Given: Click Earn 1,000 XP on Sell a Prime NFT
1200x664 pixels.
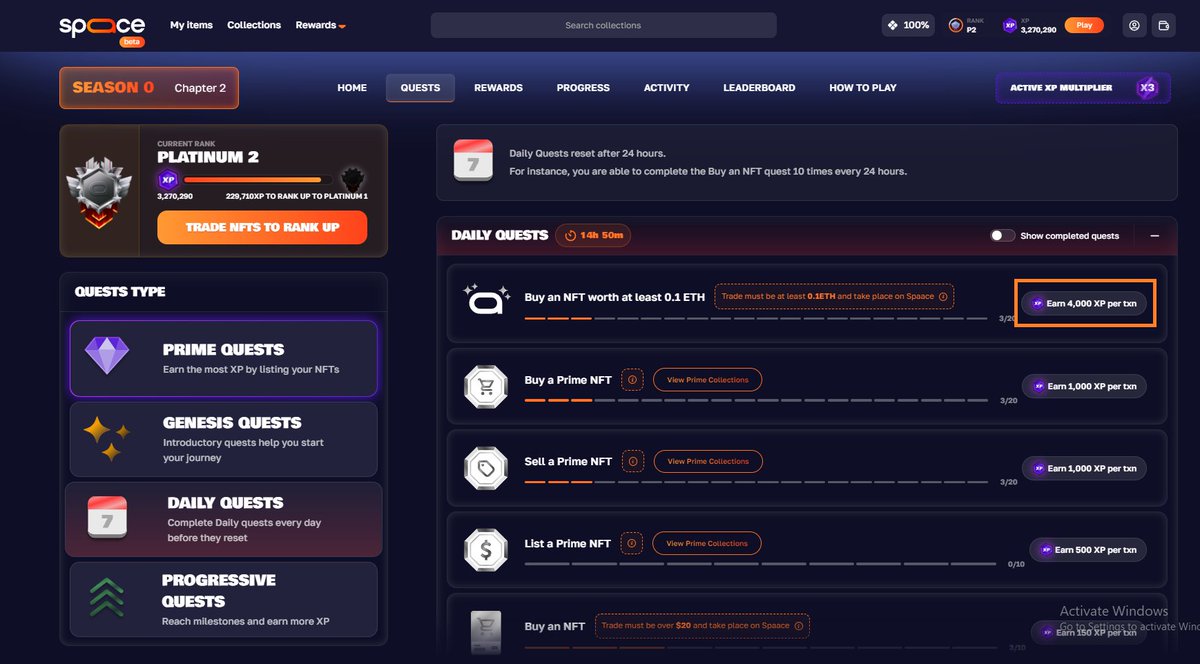Looking at the screenshot, I should point(1084,468).
